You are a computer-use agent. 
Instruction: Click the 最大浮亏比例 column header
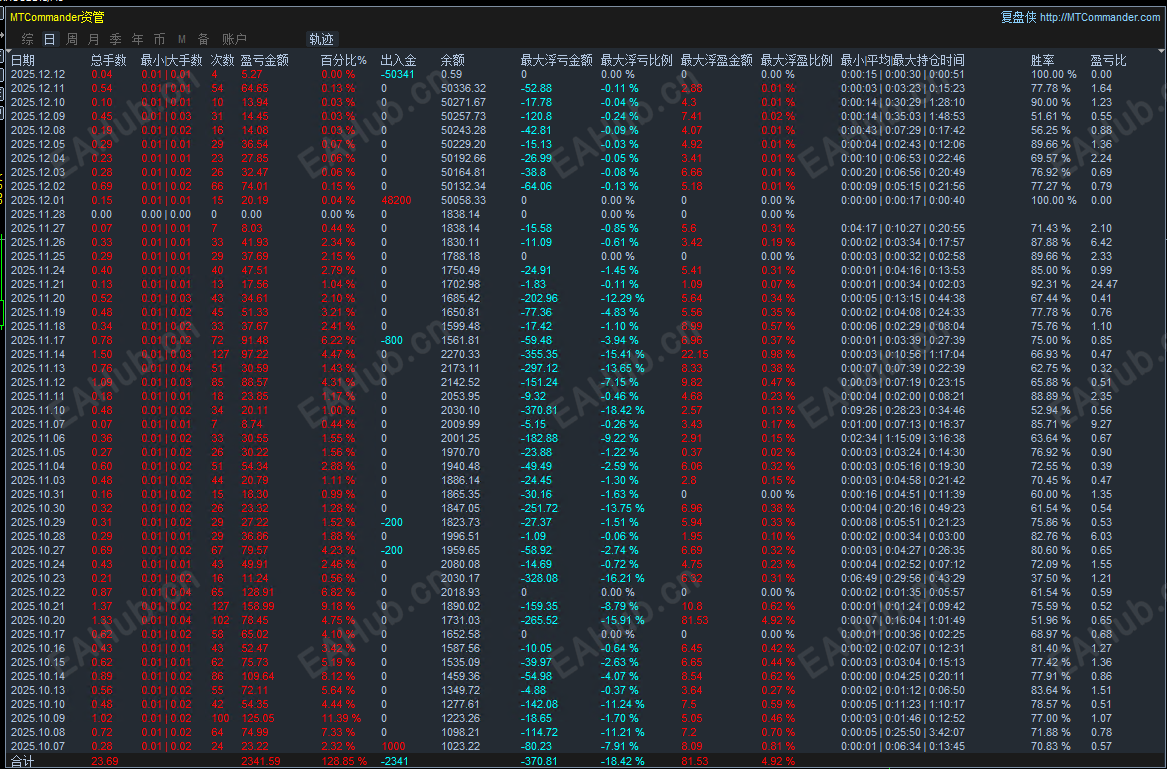click(x=636, y=60)
